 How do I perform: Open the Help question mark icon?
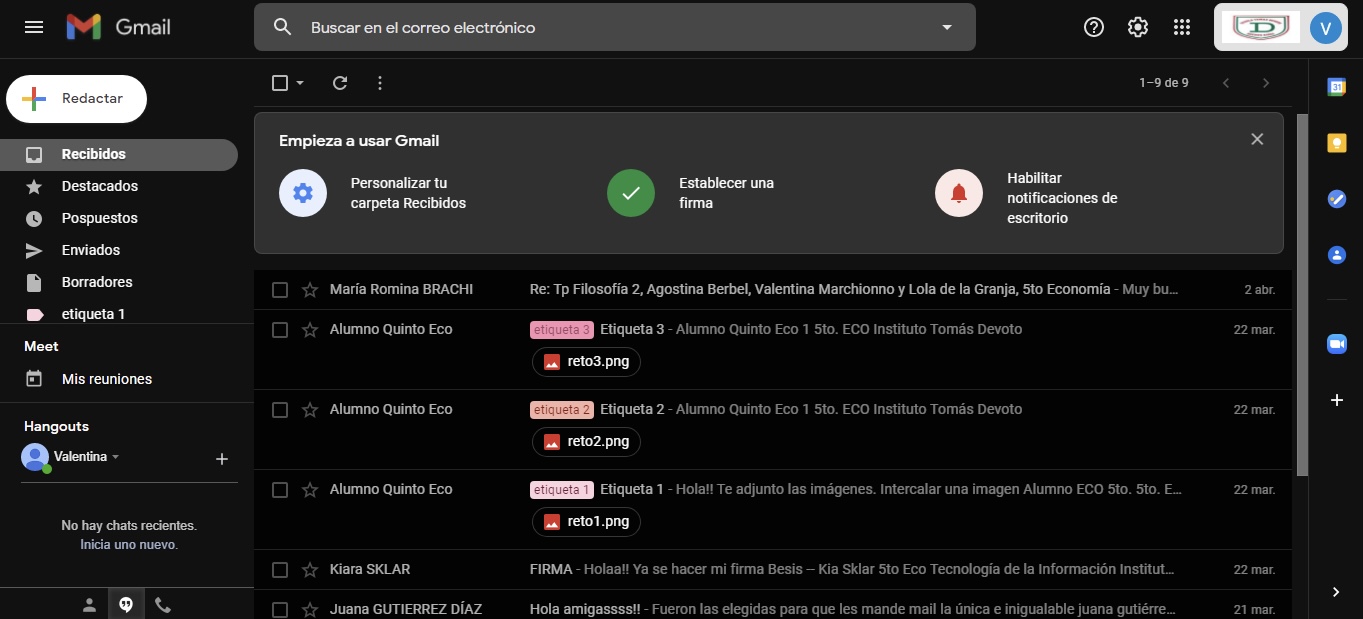click(1094, 27)
